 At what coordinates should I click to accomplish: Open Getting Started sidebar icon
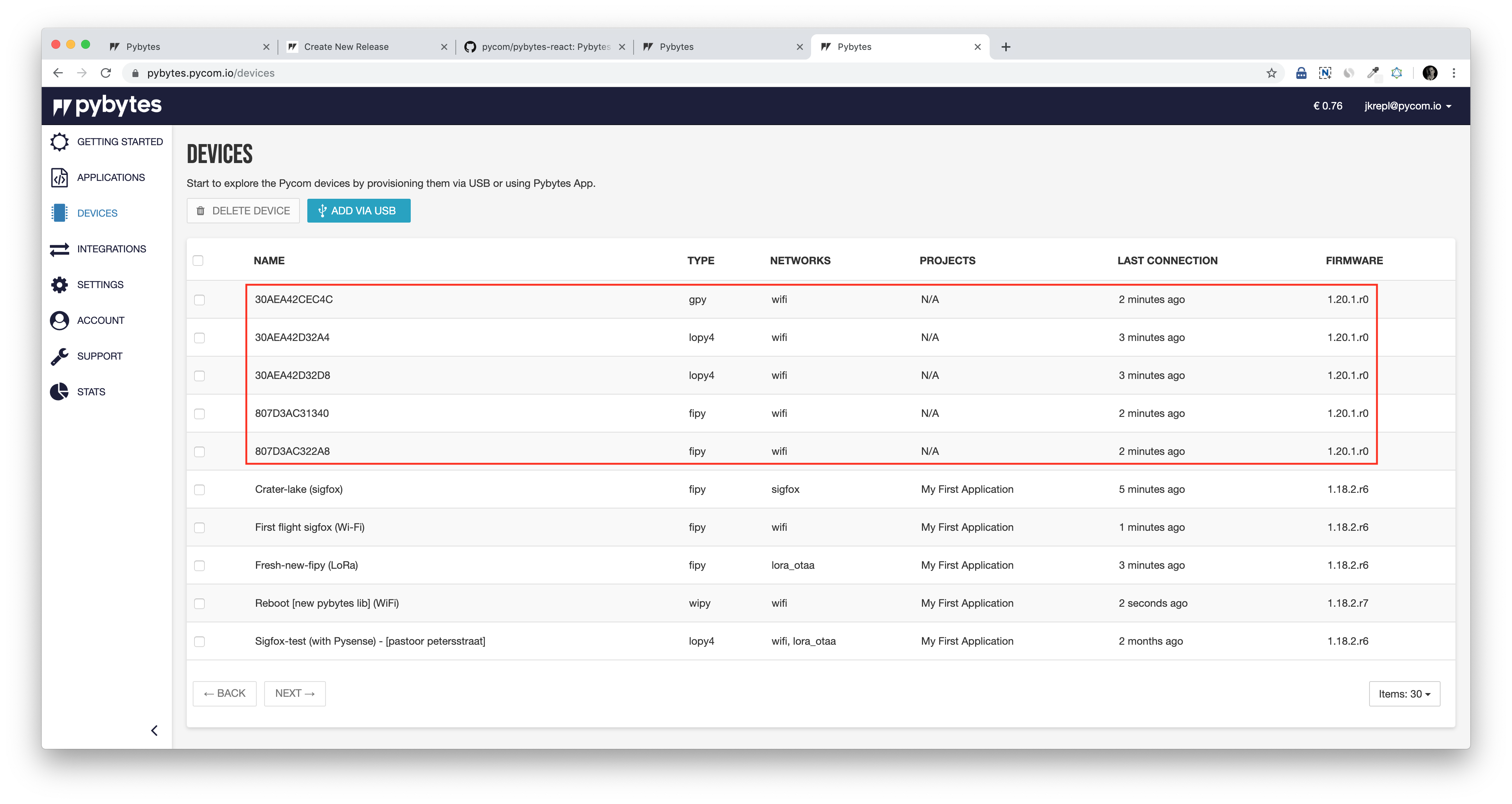point(59,141)
